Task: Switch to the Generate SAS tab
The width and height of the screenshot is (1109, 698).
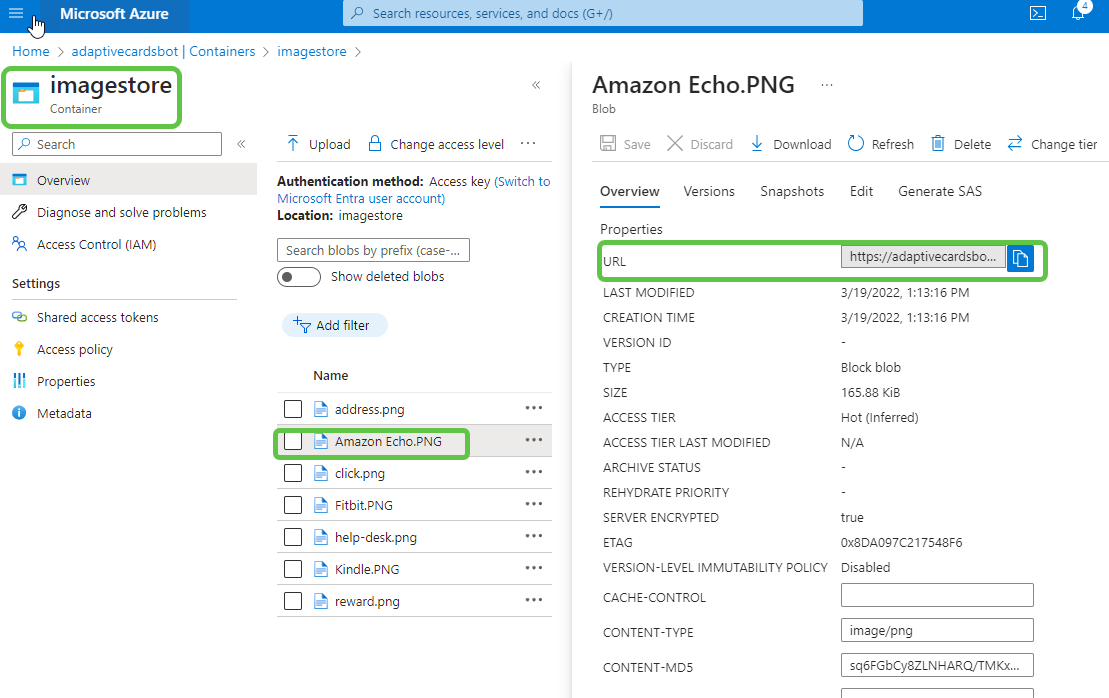Action: click(x=939, y=191)
